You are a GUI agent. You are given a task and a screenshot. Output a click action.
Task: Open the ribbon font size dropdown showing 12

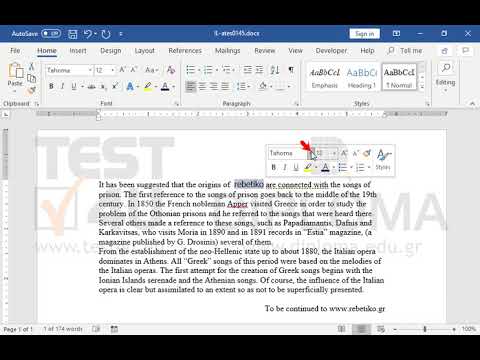113,70
